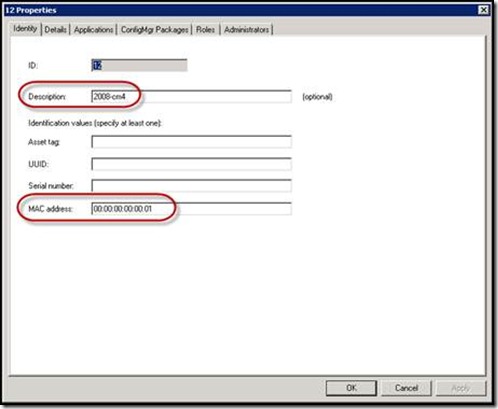Viewport: 498px width, 409px height.
Task: Click the MAC address label
Action: (50, 209)
